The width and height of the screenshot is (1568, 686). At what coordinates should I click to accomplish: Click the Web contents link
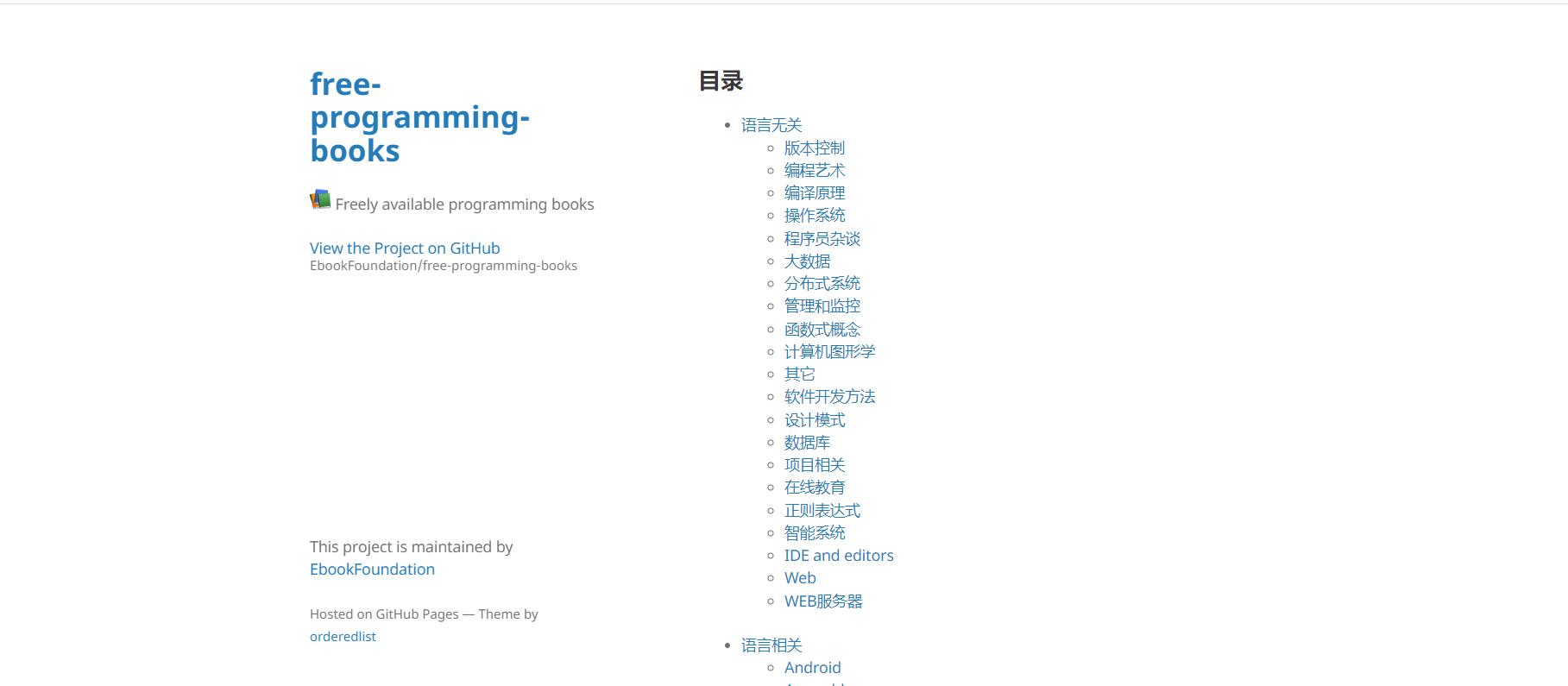point(800,577)
